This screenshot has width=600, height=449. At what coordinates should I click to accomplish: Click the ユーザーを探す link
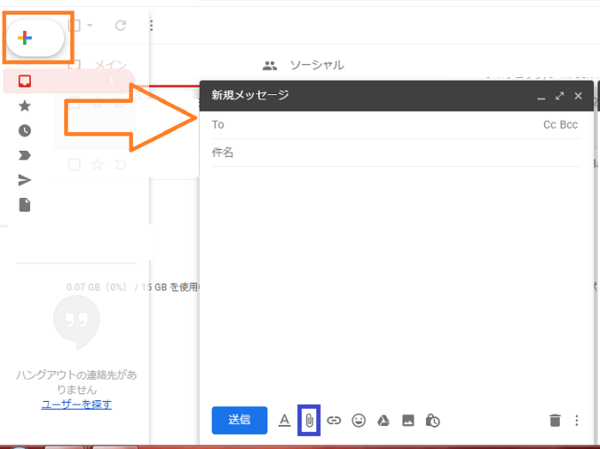[x=76, y=404]
